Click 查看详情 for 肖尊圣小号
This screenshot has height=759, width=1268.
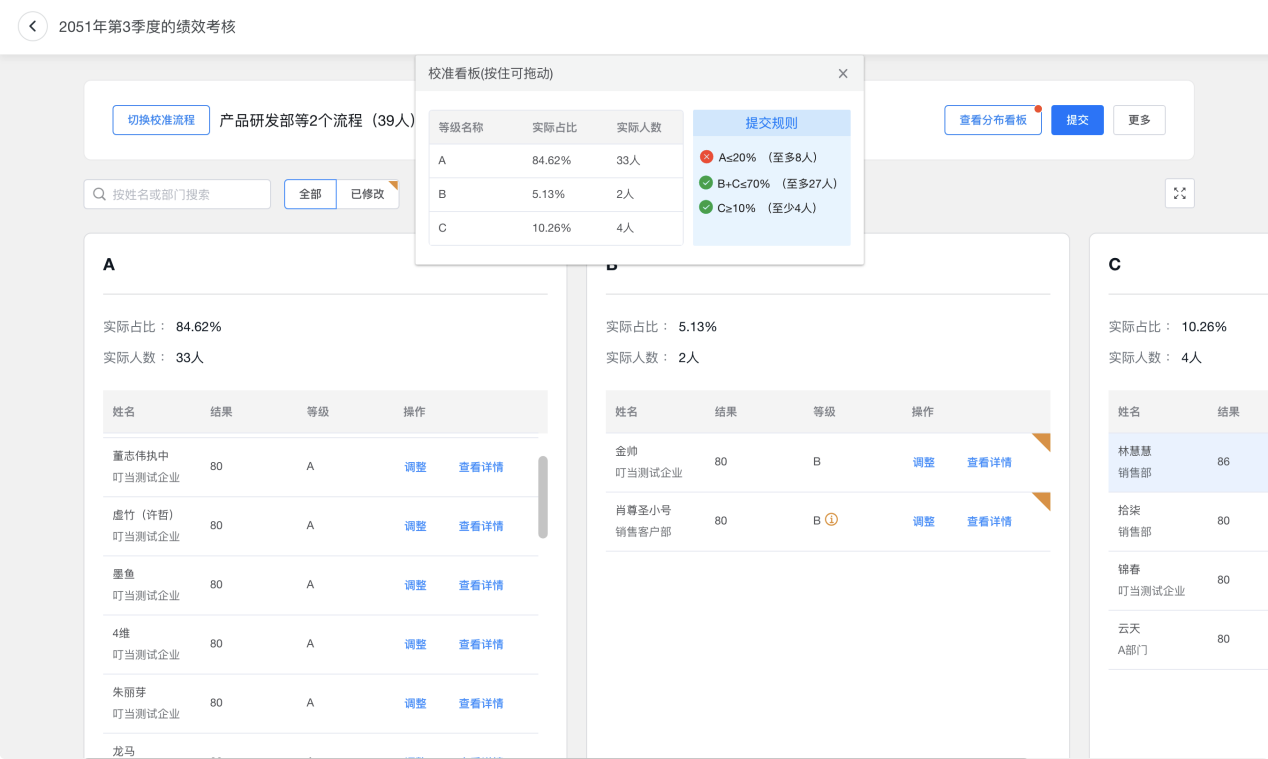tap(989, 521)
